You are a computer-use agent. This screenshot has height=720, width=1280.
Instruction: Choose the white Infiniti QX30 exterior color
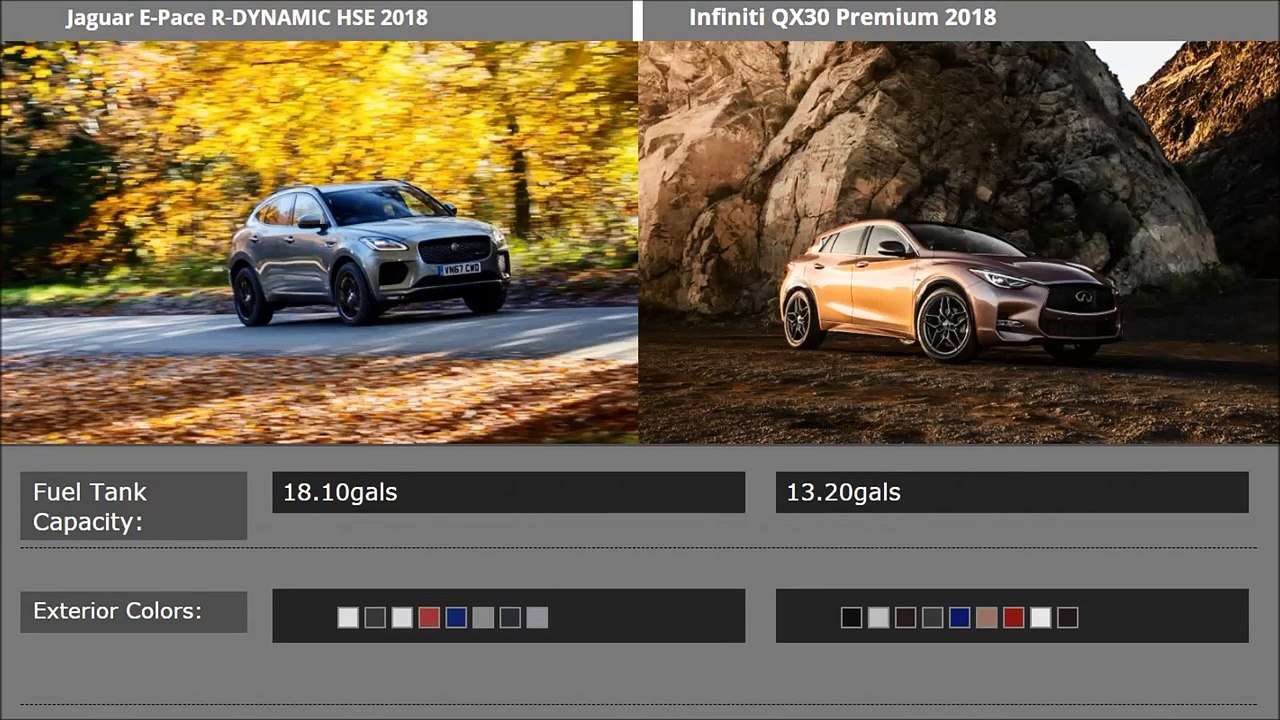click(1040, 617)
